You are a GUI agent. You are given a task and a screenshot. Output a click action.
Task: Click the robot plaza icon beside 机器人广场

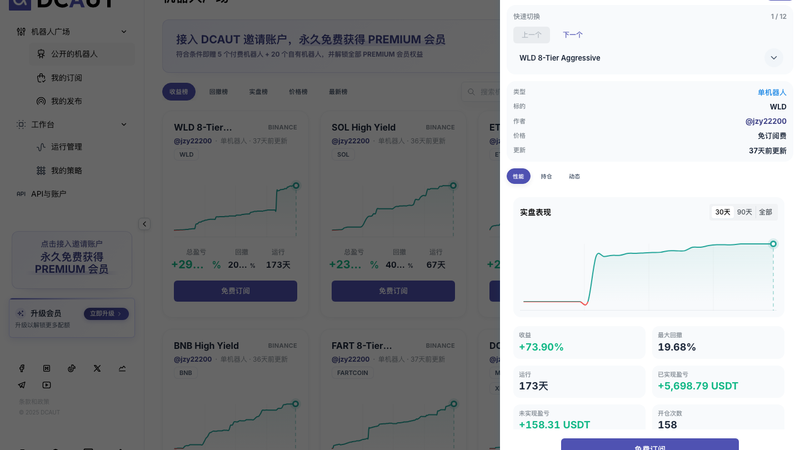tap(21, 32)
